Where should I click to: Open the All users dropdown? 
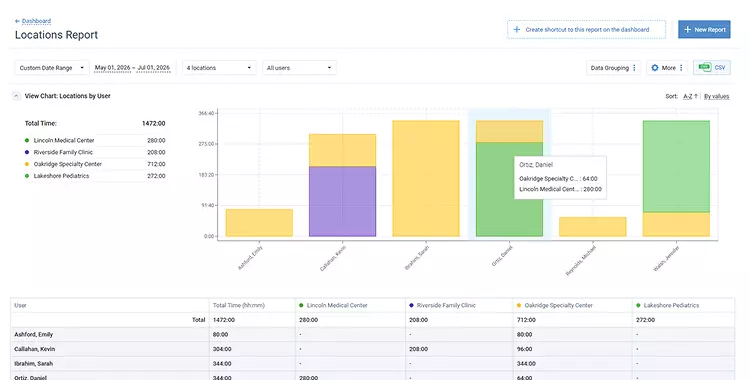(x=299, y=68)
